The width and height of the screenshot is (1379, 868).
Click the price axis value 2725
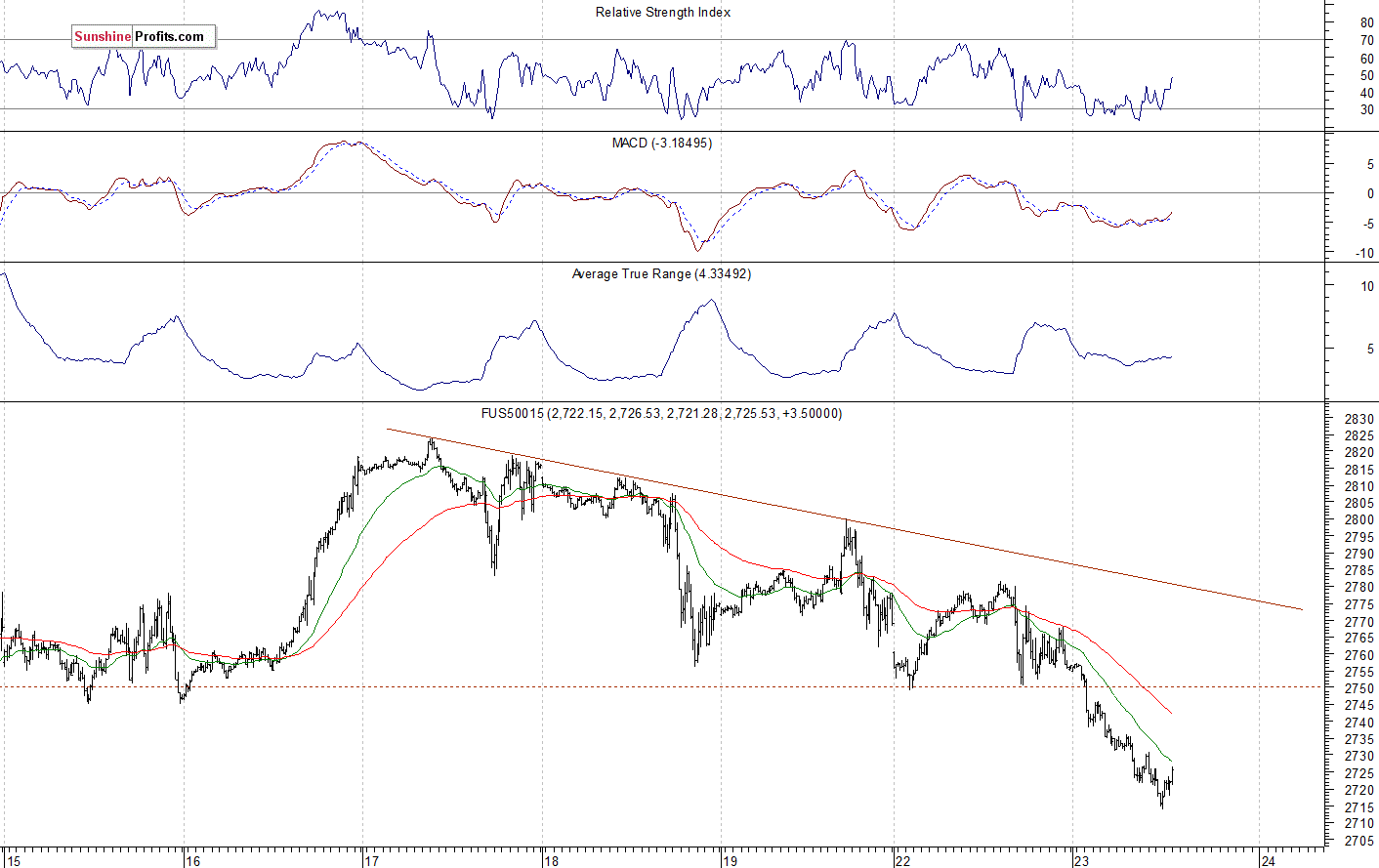pos(1359,773)
